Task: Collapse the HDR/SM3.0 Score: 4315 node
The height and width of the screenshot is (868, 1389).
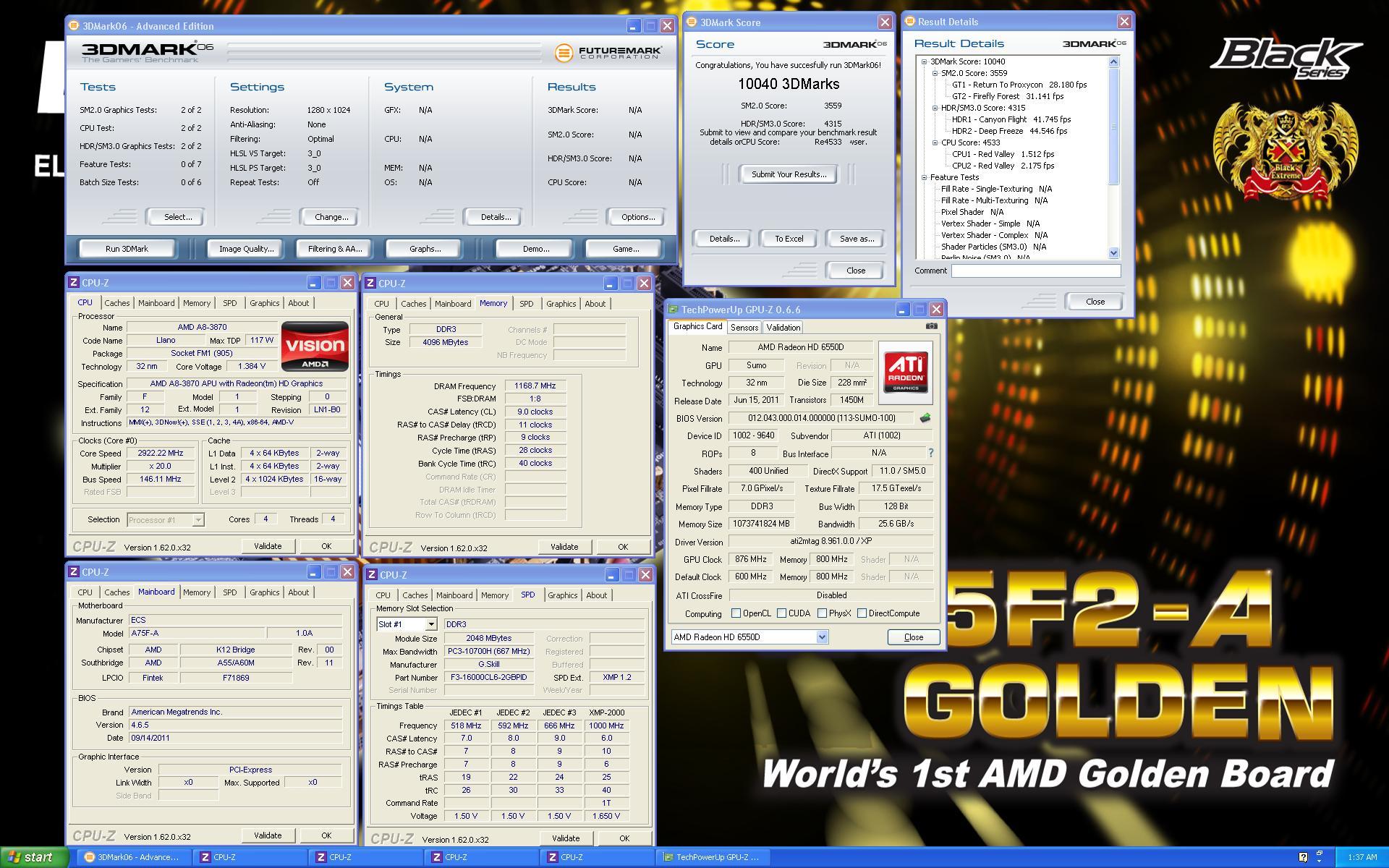Action: pos(935,108)
